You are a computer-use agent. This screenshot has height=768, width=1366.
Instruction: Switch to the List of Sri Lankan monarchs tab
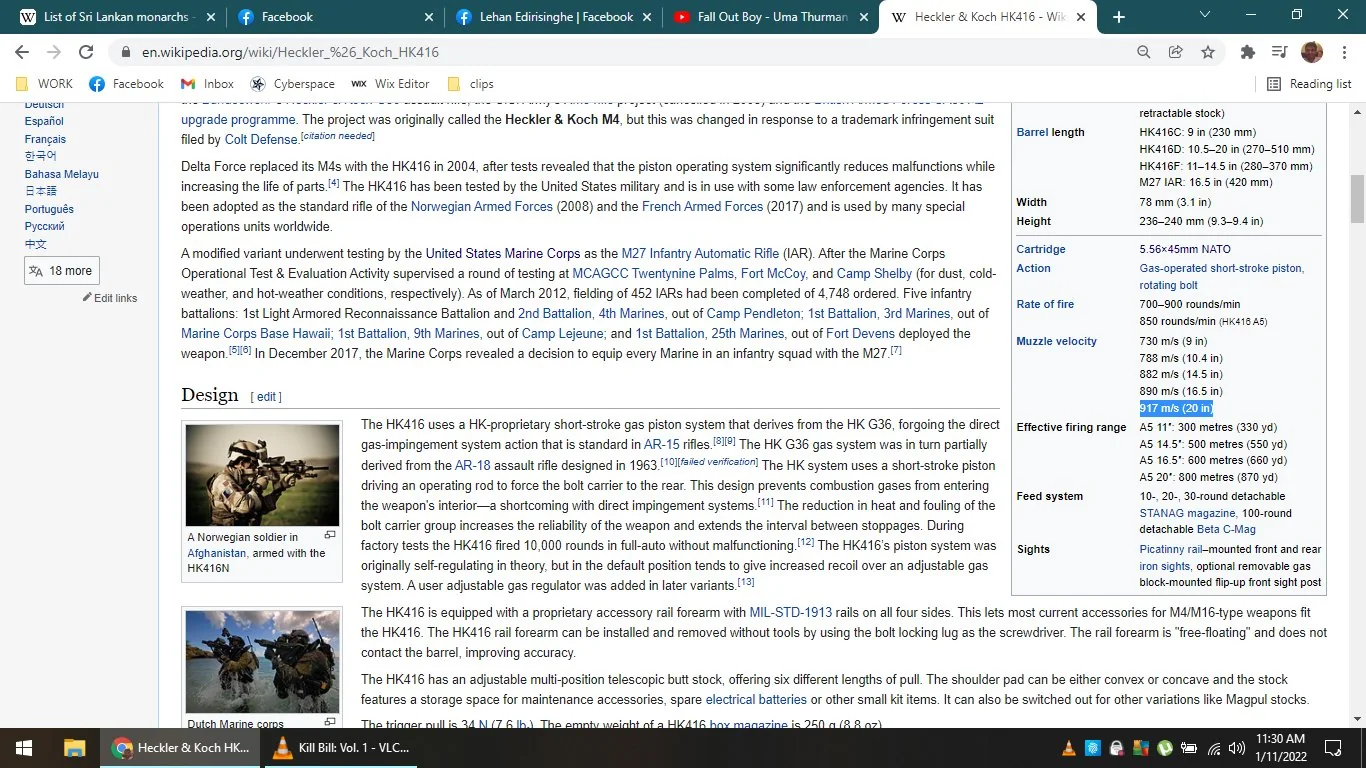click(x=116, y=17)
